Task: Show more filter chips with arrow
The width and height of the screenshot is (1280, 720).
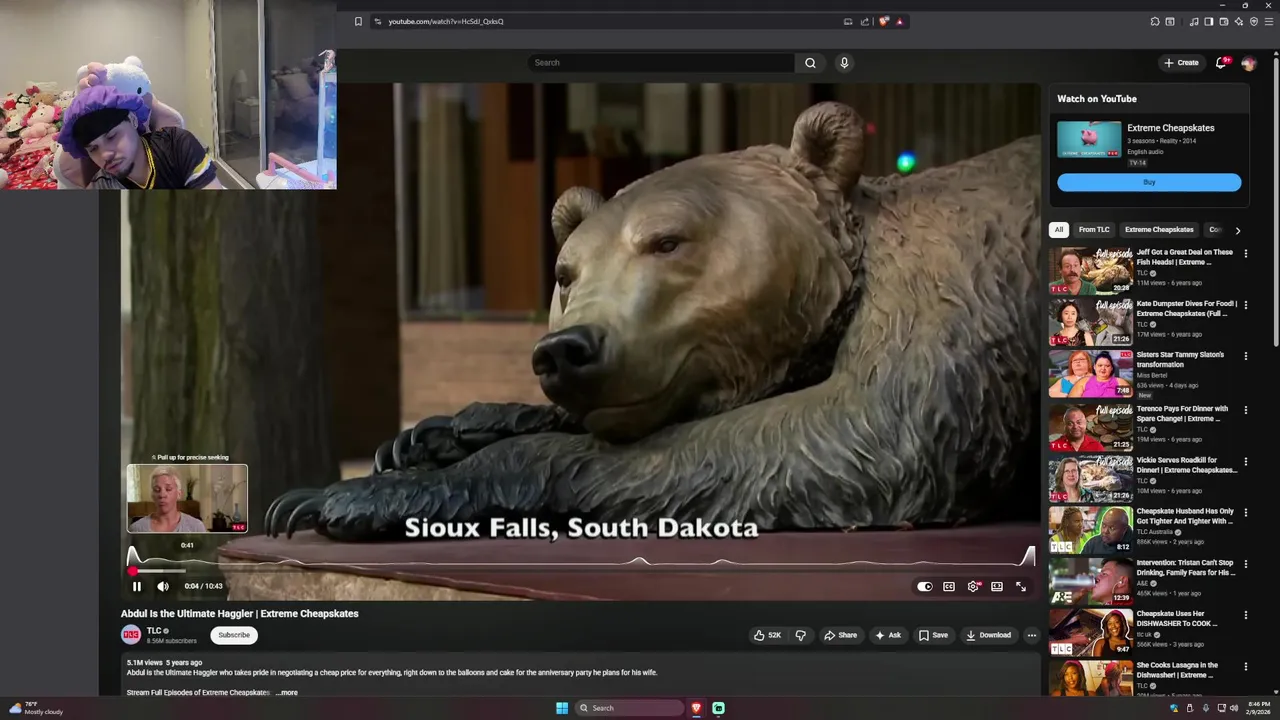Action: click(1237, 230)
